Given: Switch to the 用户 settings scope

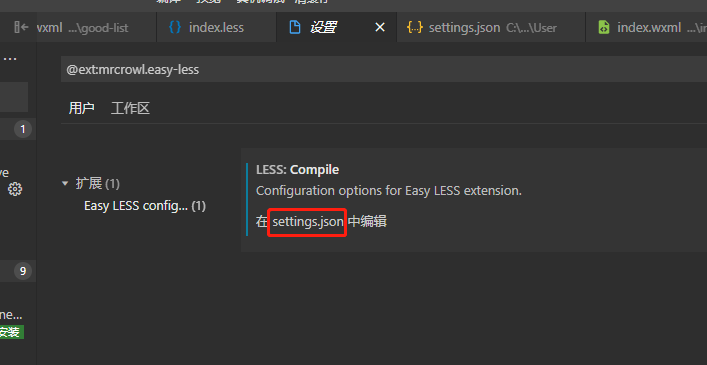Looking at the screenshot, I should pos(82,108).
